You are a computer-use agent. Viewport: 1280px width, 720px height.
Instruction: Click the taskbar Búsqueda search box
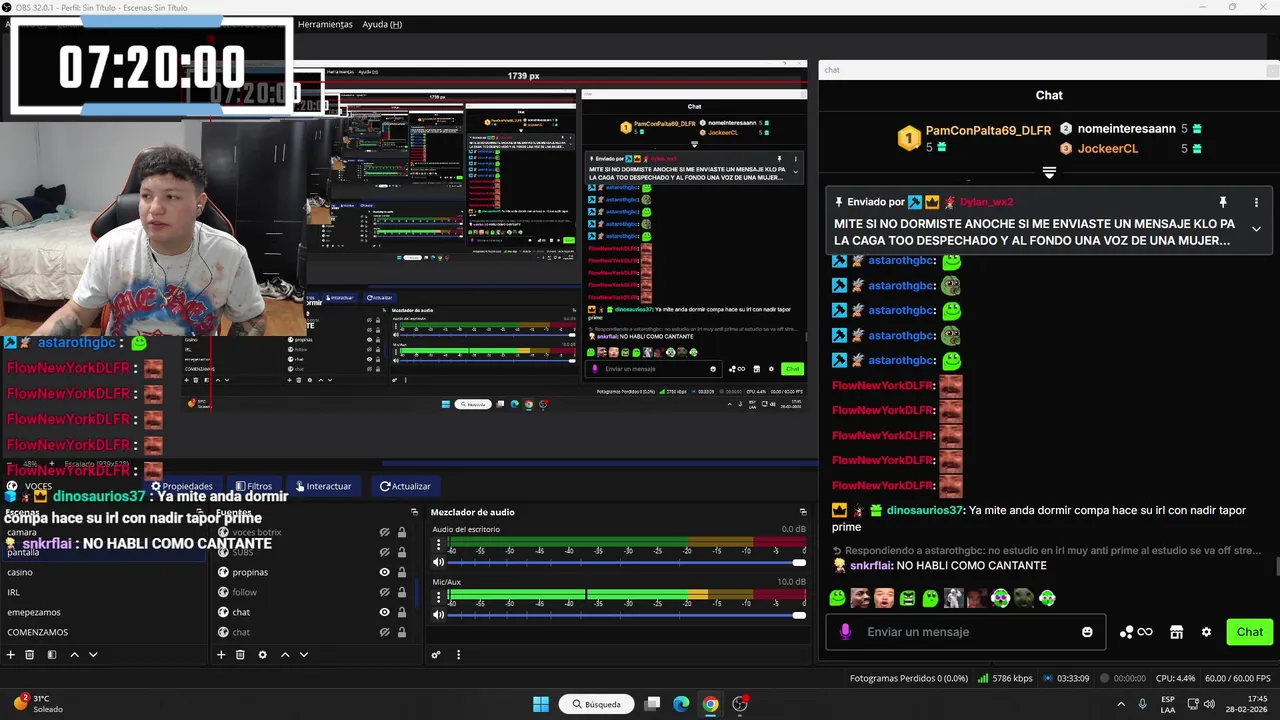pos(597,704)
